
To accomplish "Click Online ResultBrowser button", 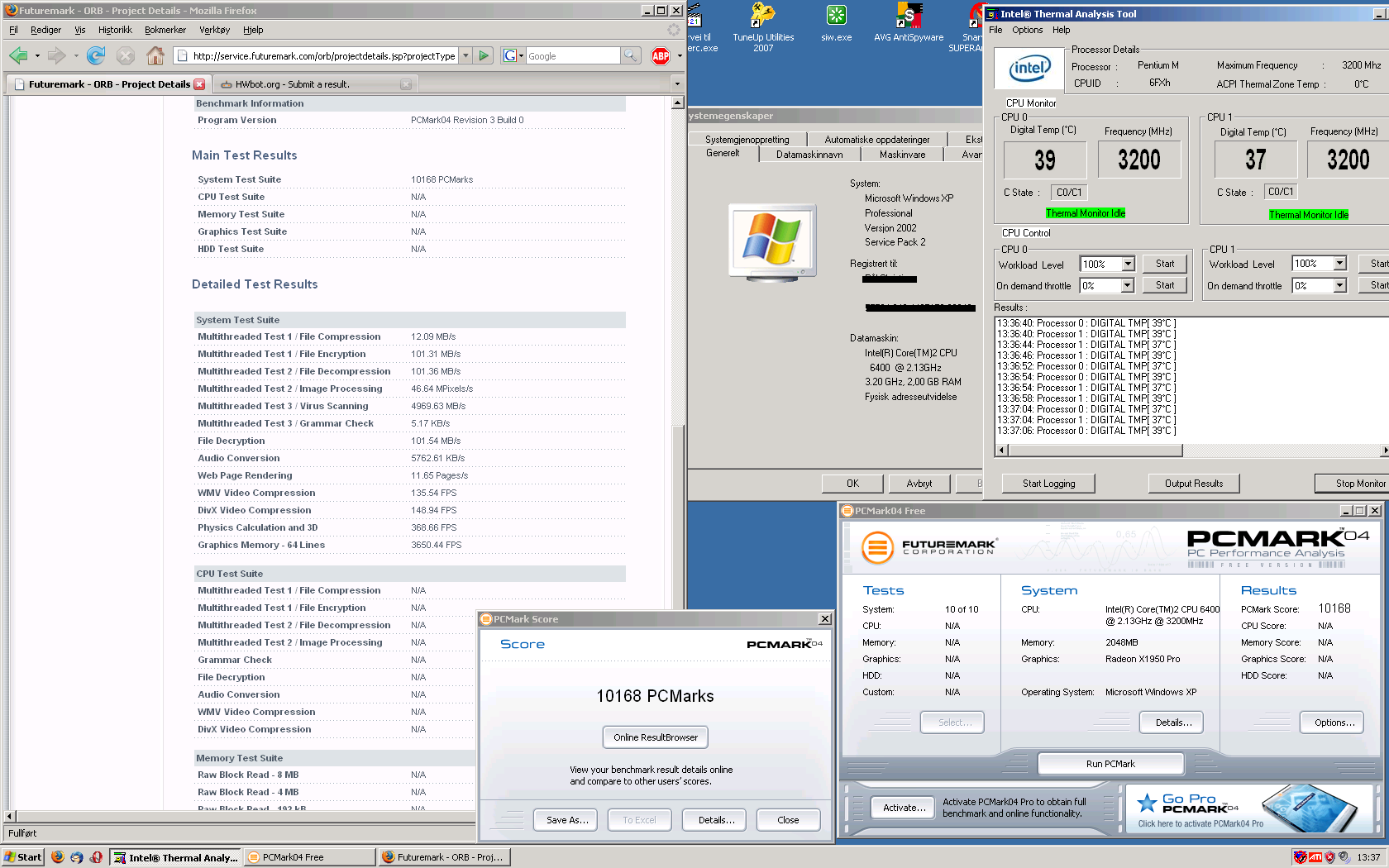I will [x=656, y=737].
